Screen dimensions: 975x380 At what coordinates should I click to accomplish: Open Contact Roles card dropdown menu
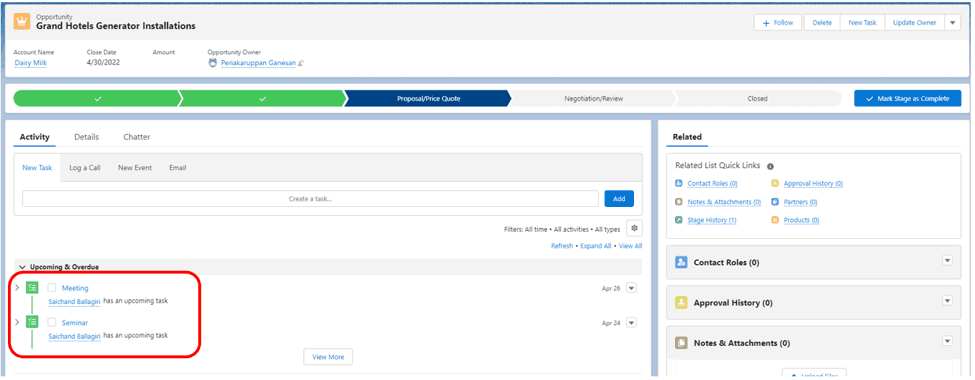coord(947,261)
